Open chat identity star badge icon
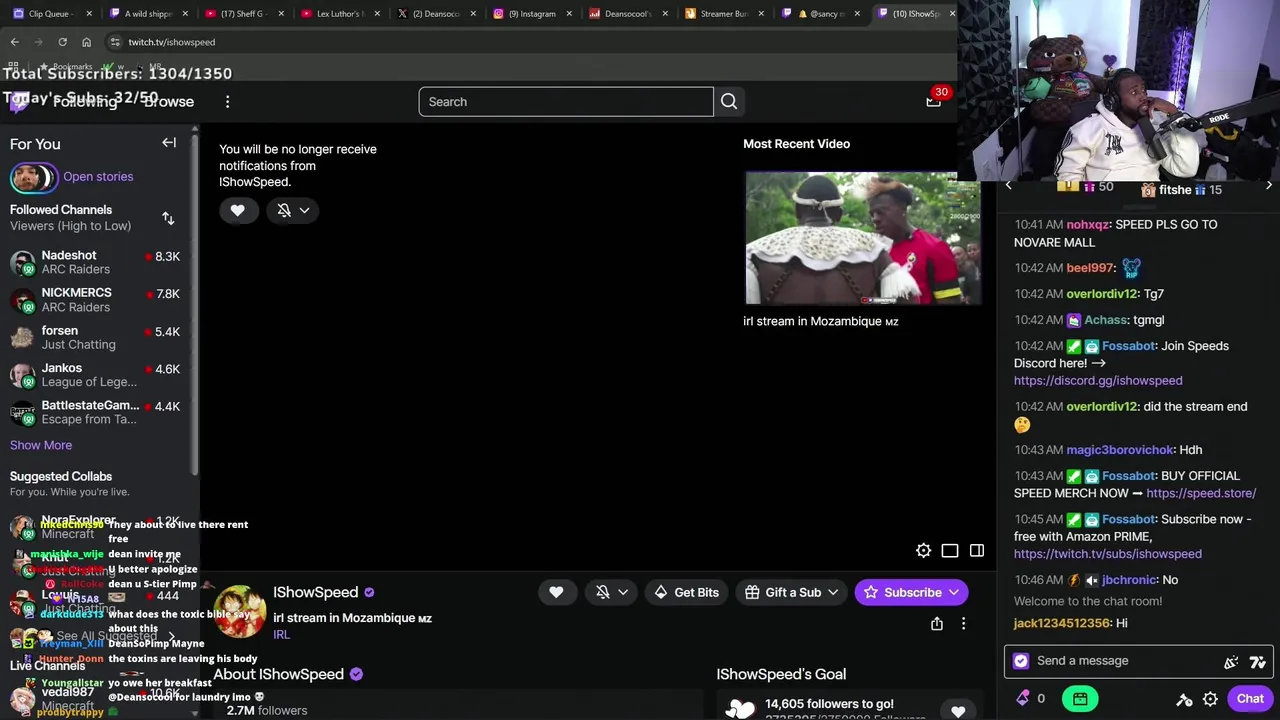This screenshot has height=720, width=1280. pos(1020,661)
